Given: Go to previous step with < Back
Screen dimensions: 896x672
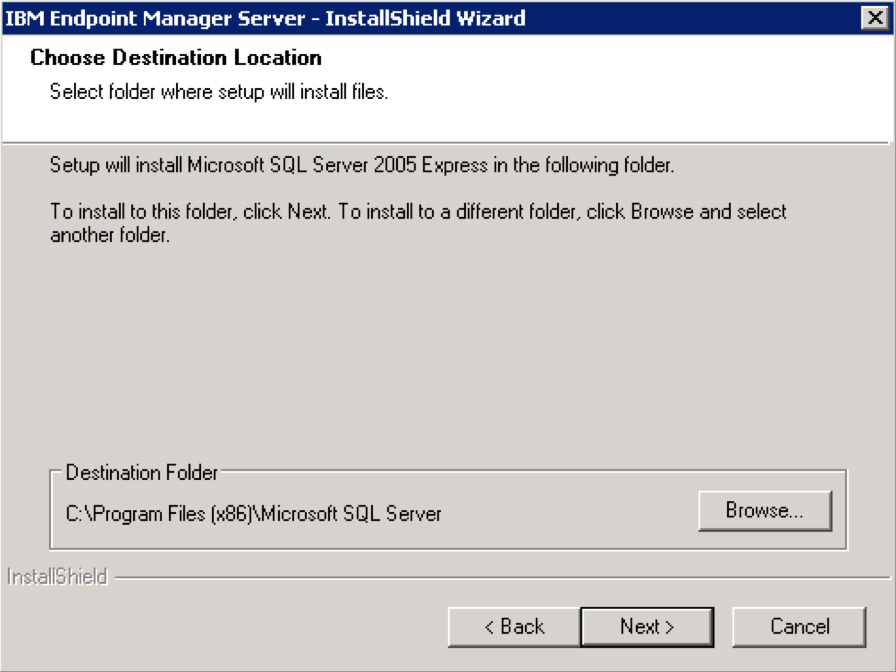Looking at the screenshot, I should coord(514,627).
